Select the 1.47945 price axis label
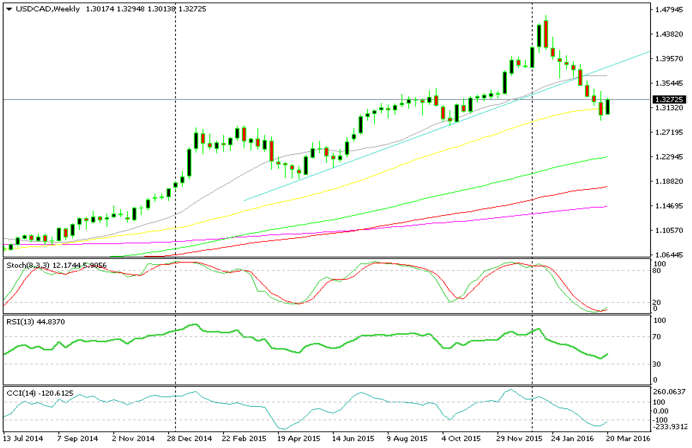This screenshot has width=692, height=448. pyautogui.click(x=669, y=9)
